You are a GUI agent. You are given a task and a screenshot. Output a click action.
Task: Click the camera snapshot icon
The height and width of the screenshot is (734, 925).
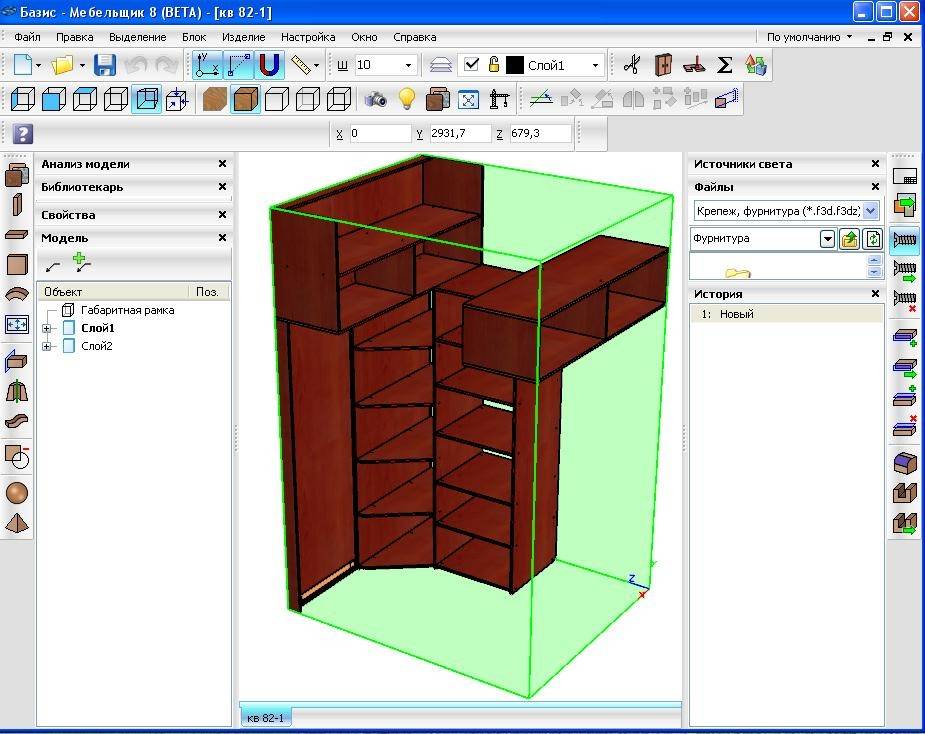coord(375,99)
